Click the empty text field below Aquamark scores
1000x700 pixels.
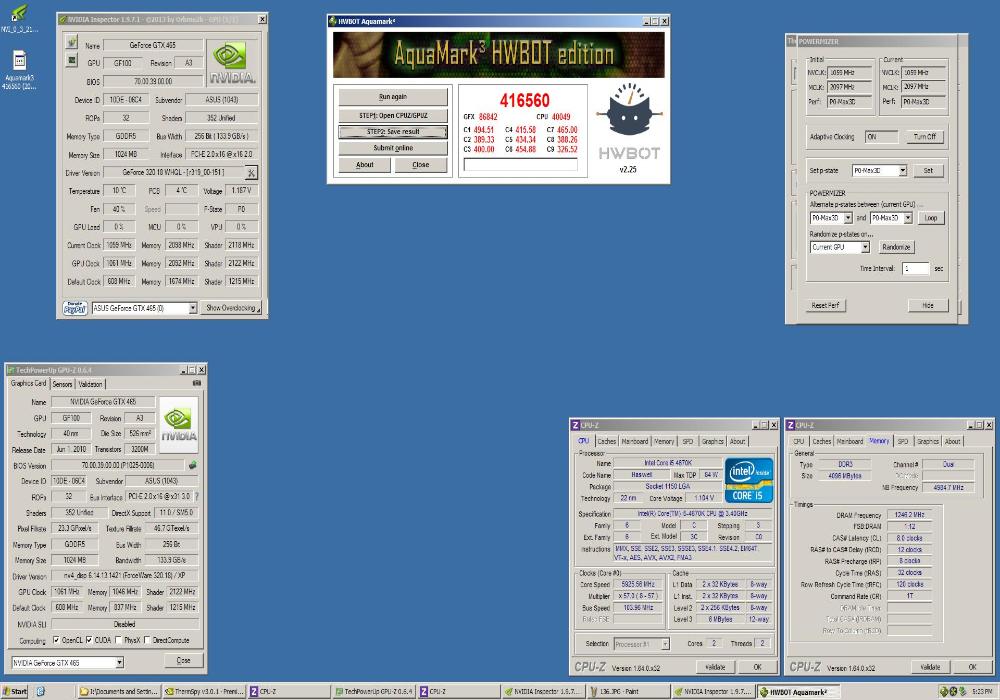click(x=520, y=164)
